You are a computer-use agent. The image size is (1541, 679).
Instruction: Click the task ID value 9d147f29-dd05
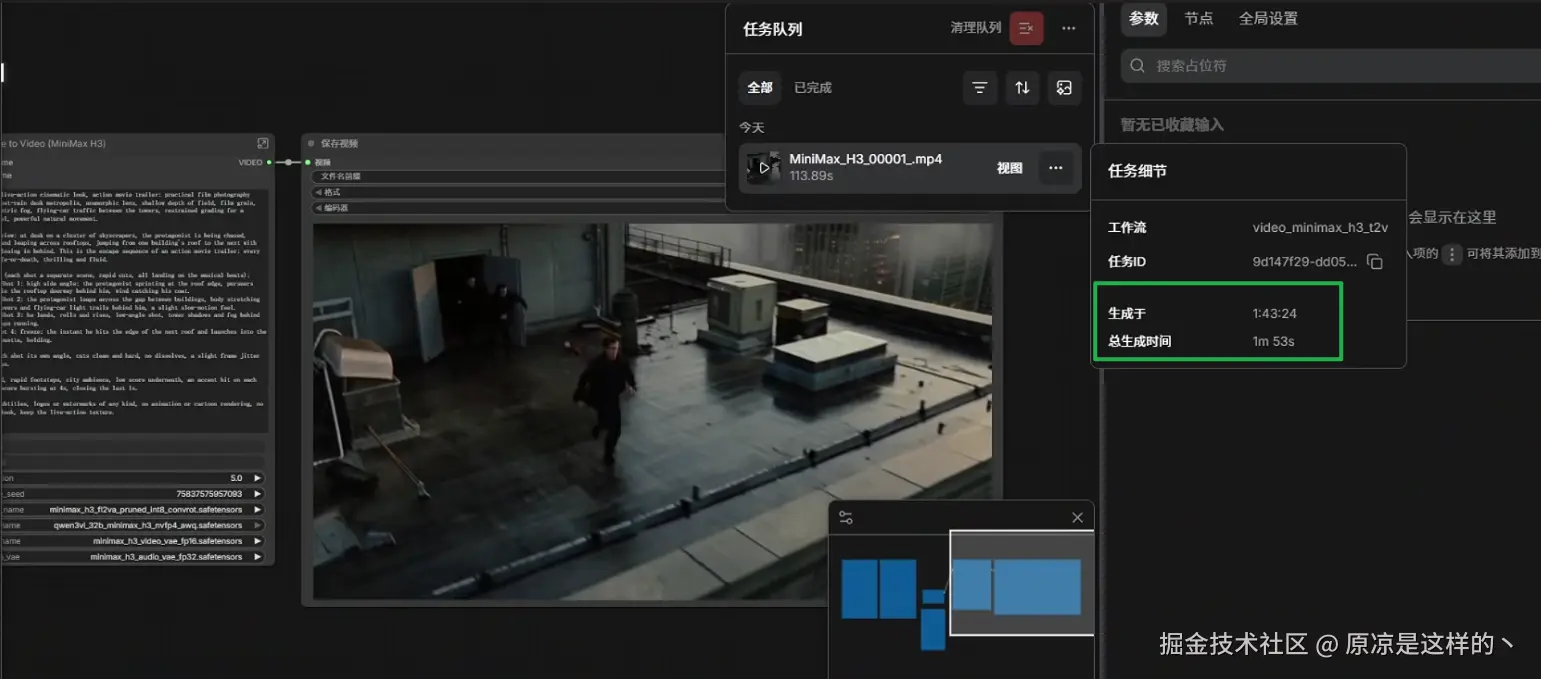tap(1305, 262)
